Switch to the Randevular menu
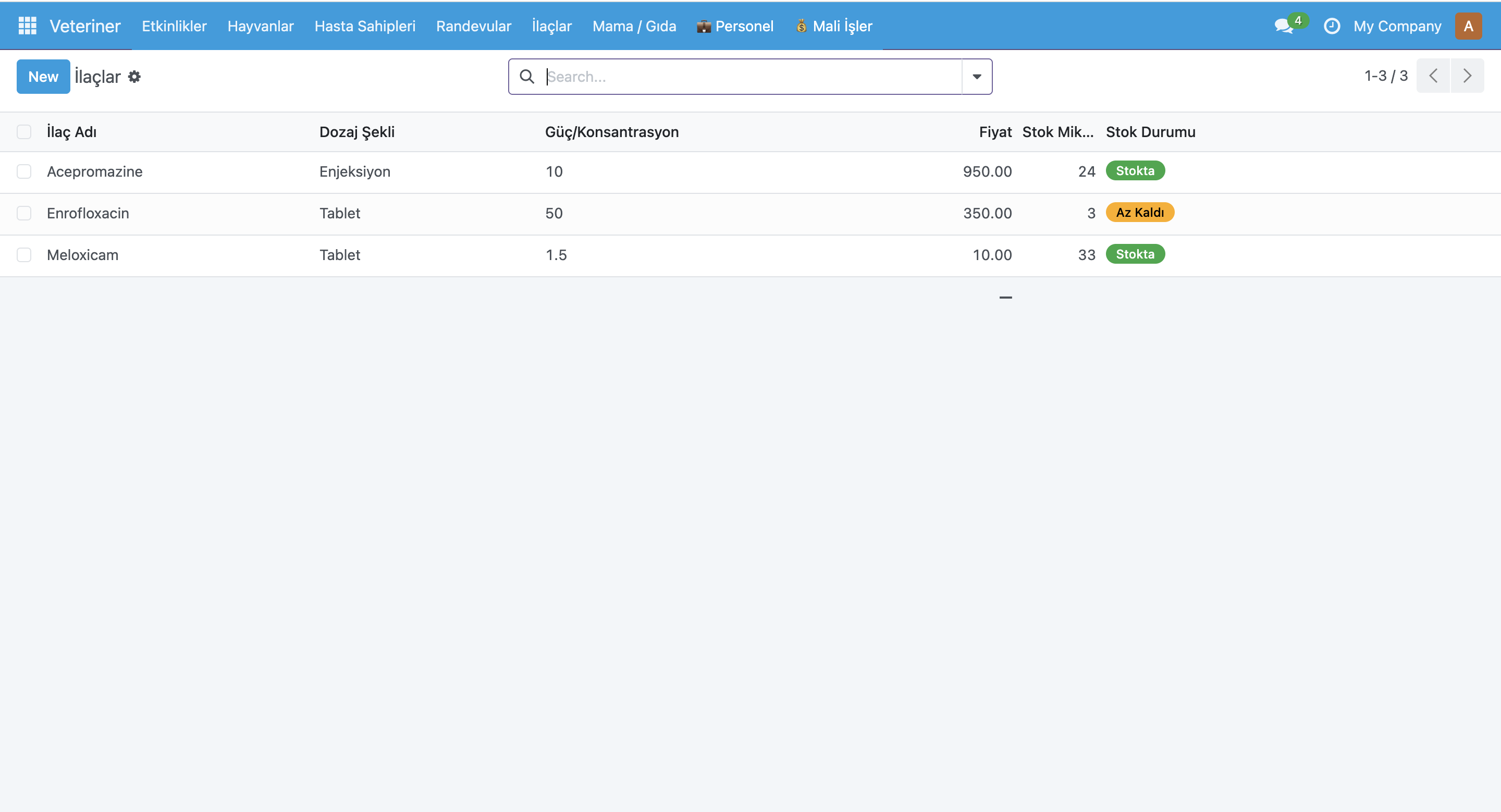Image resolution: width=1501 pixels, height=812 pixels. (473, 26)
